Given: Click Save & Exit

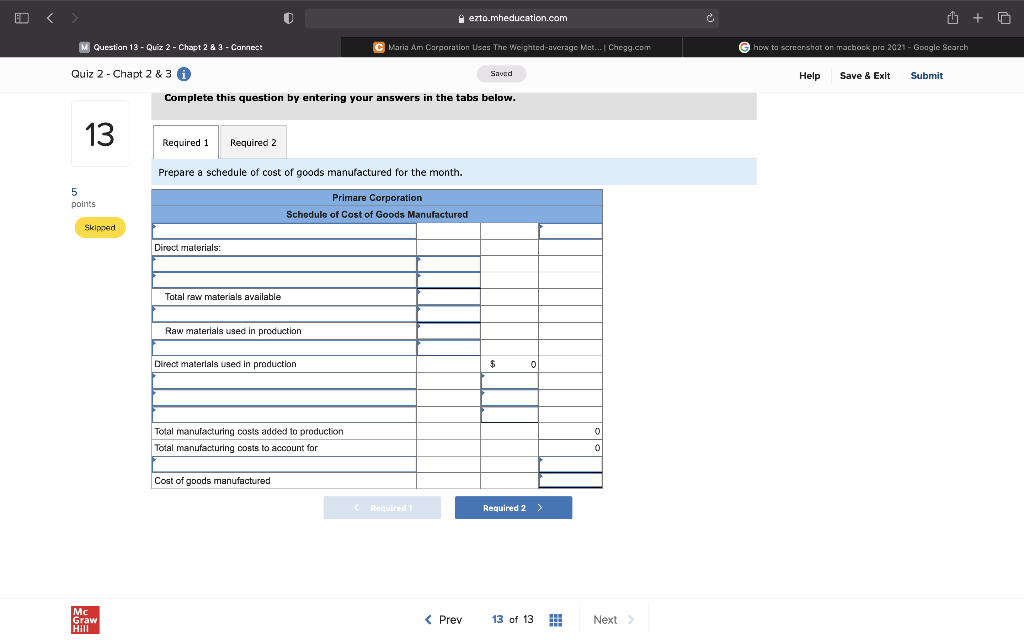Looking at the screenshot, I should pyautogui.click(x=865, y=76).
